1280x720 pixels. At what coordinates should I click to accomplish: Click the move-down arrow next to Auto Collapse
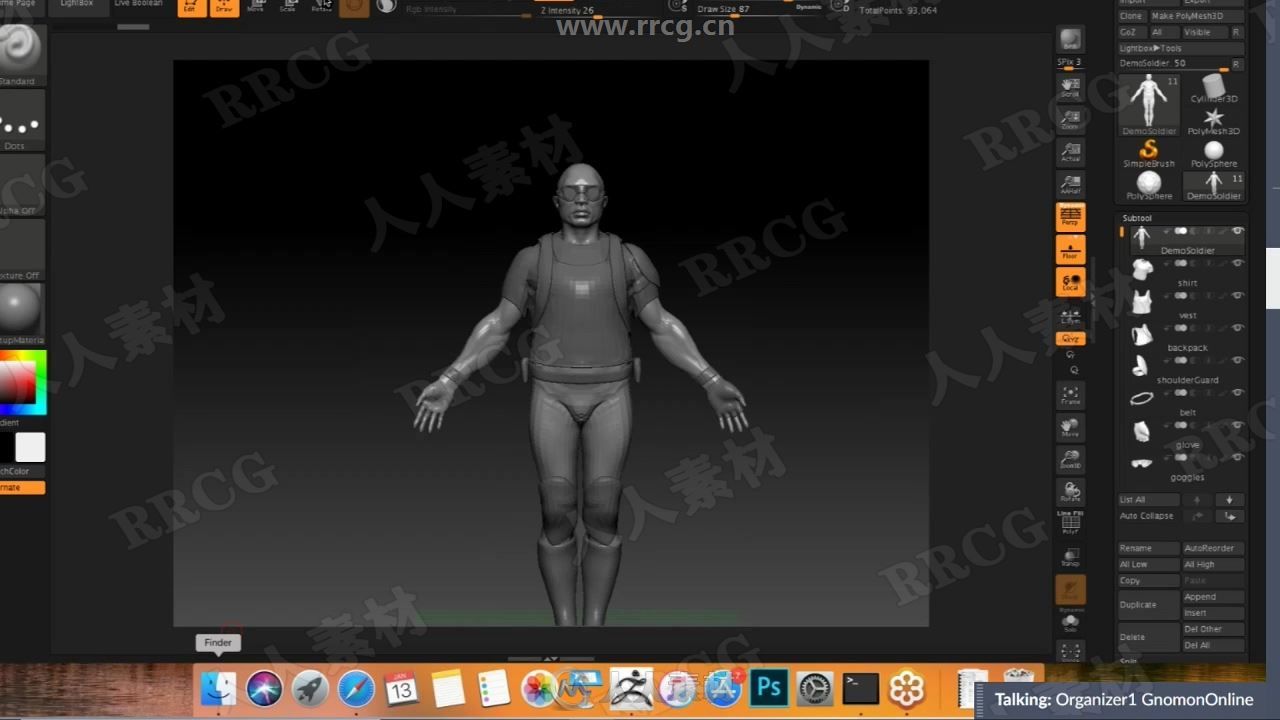click(1229, 516)
